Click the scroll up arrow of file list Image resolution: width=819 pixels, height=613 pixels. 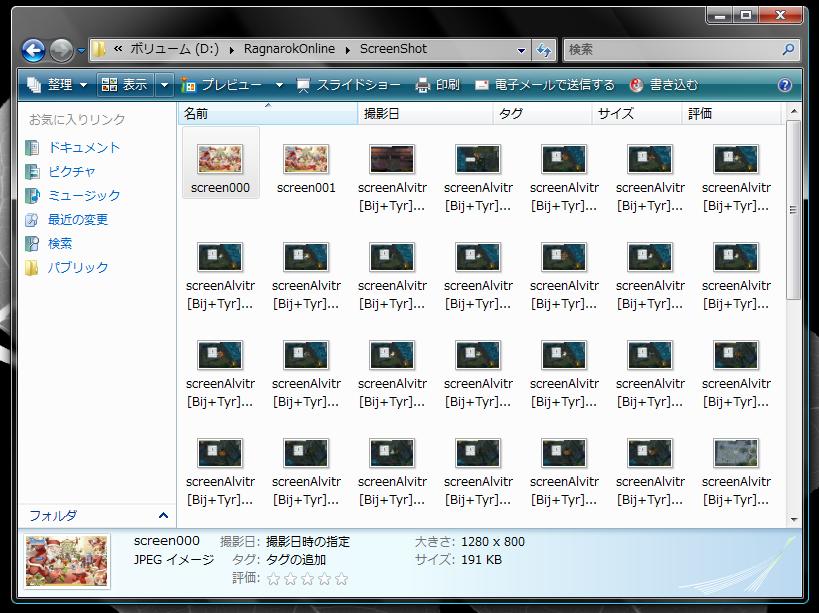793,111
